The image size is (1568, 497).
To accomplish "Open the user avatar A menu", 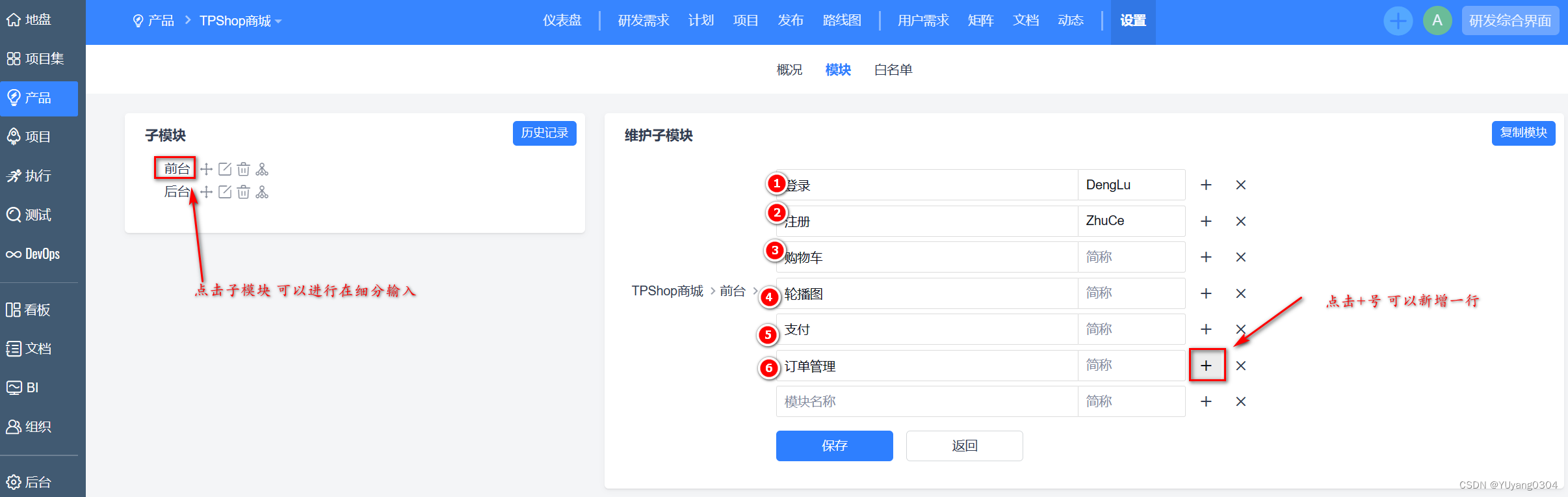I will [1437, 21].
